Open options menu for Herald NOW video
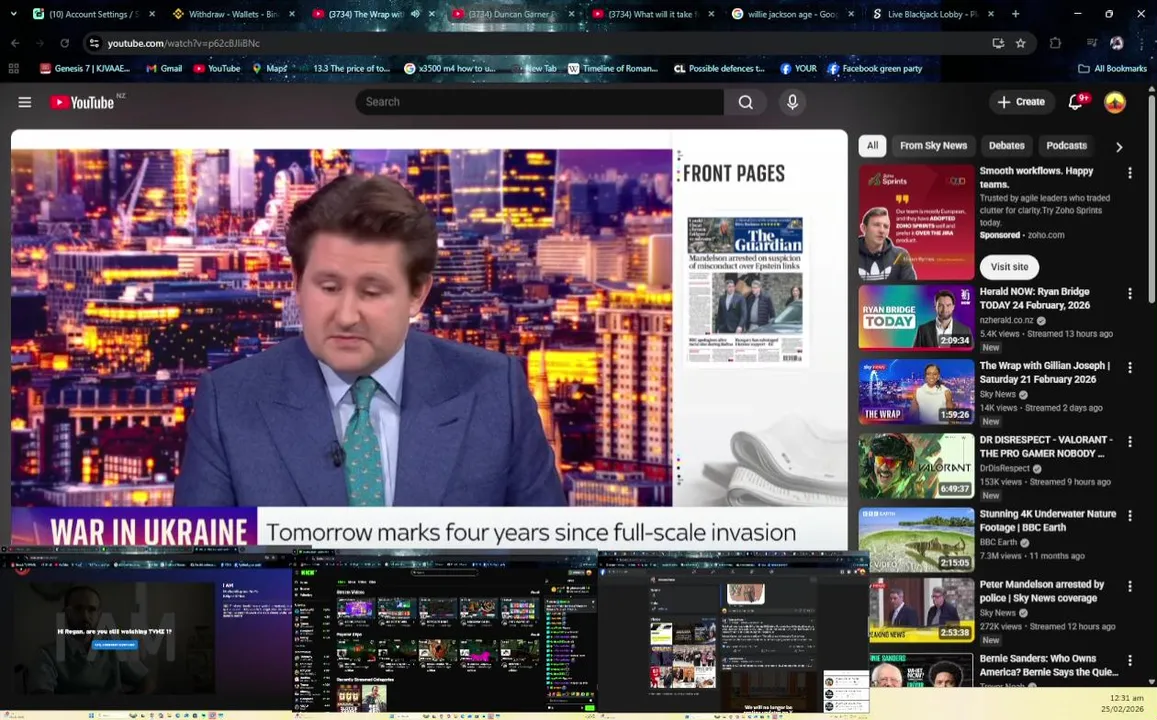This screenshot has width=1157, height=720. tap(1130, 294)
